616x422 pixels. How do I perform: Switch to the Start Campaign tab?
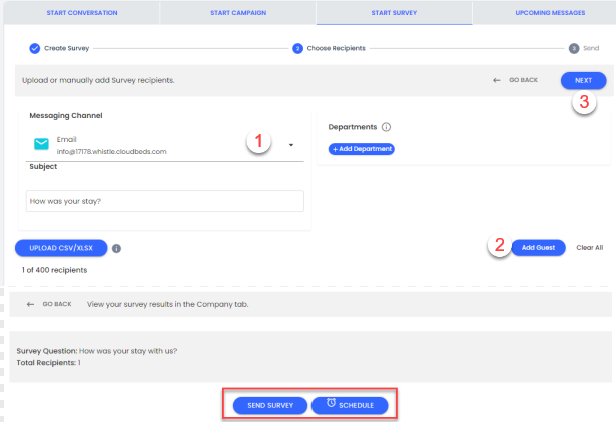[x=237, y=13]
